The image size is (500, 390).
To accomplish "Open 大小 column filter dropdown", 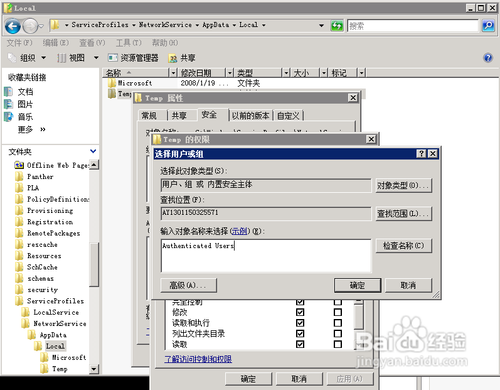I will pos(323,72).
